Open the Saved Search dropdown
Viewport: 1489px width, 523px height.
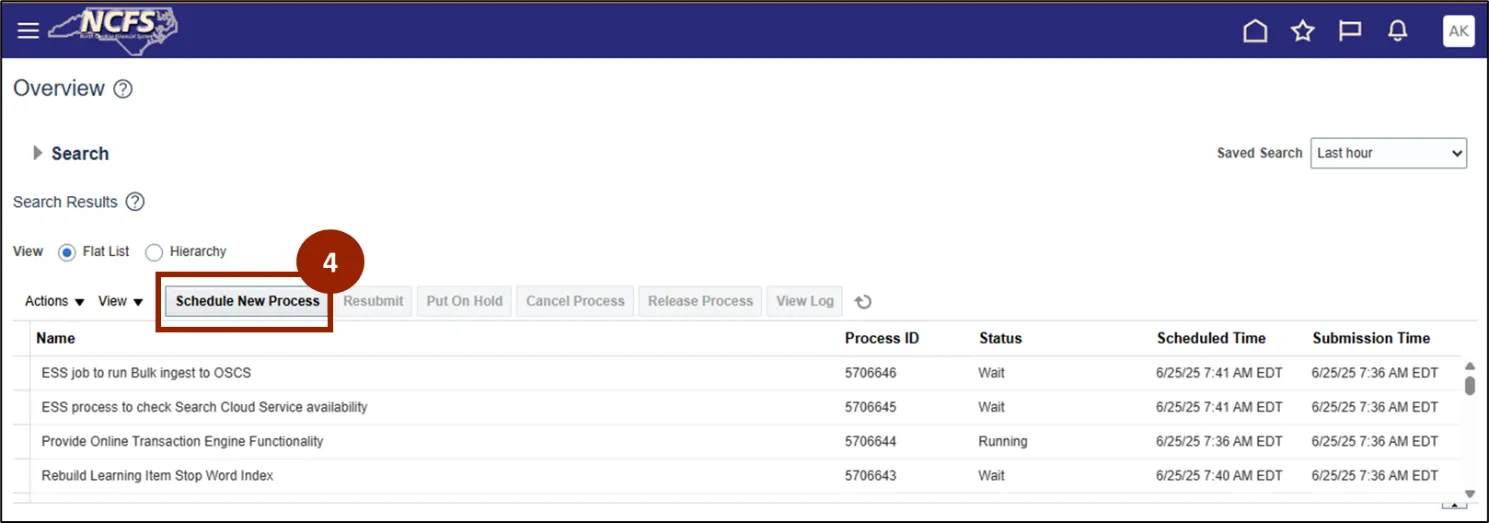[x=1387, y=153]
